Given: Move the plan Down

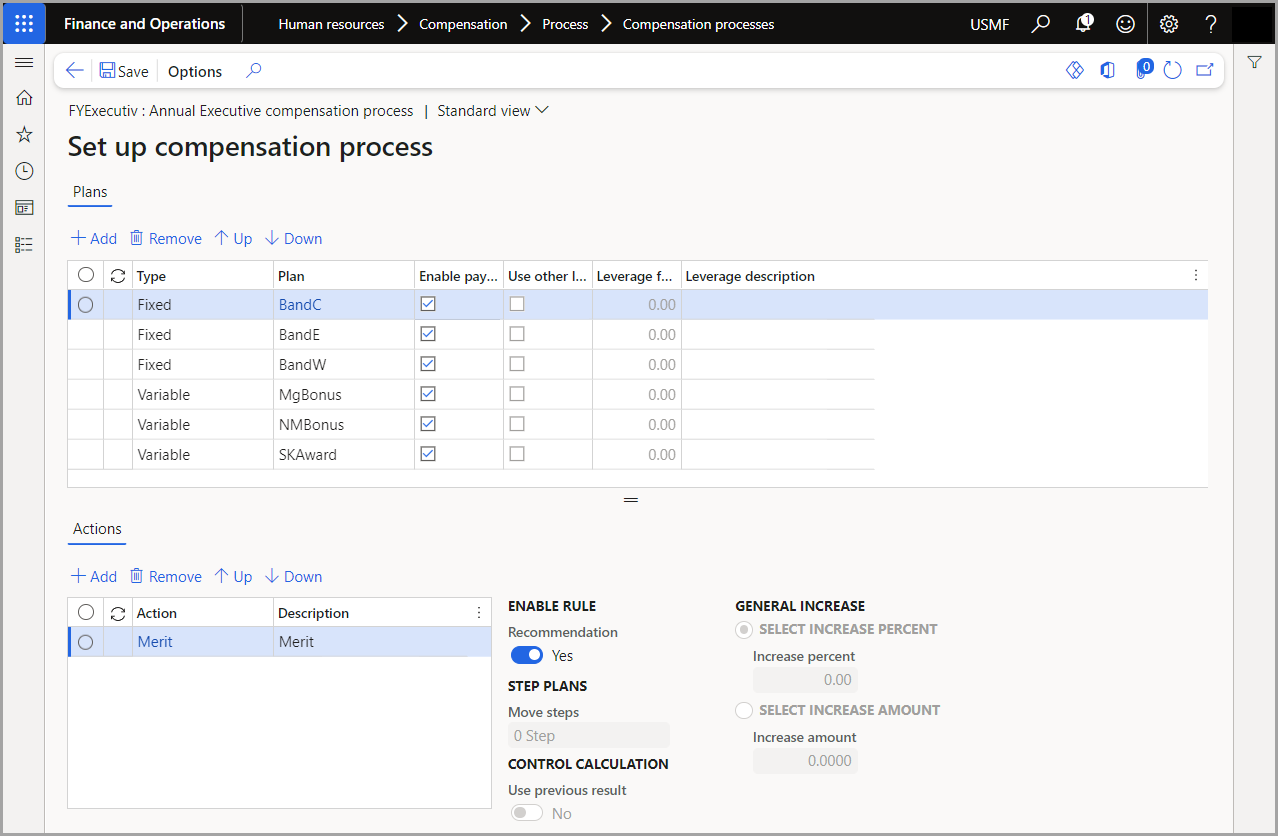Looking at the screenshot, I should tap(293, 238).
